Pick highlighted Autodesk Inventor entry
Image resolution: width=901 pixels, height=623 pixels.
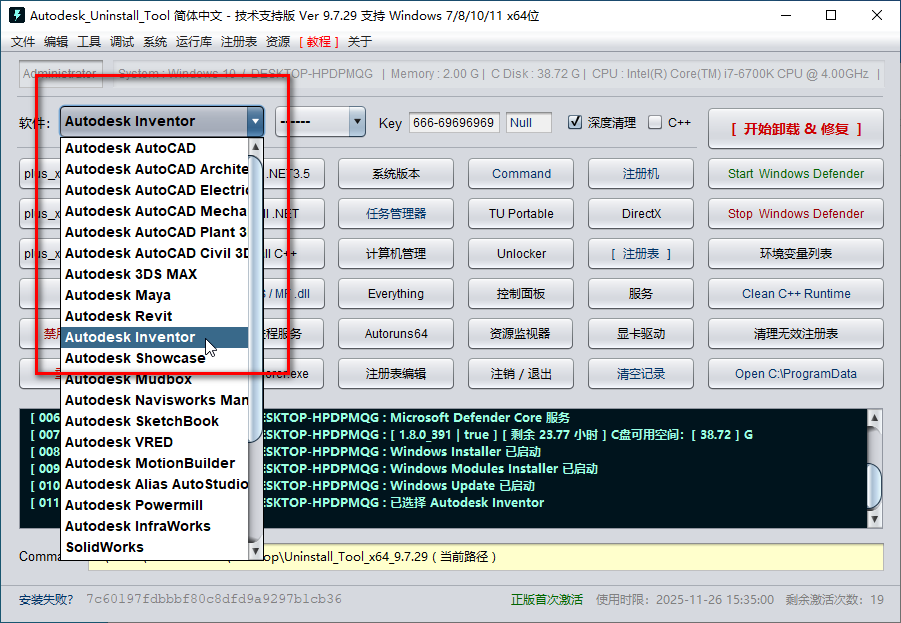coord(154,337)
